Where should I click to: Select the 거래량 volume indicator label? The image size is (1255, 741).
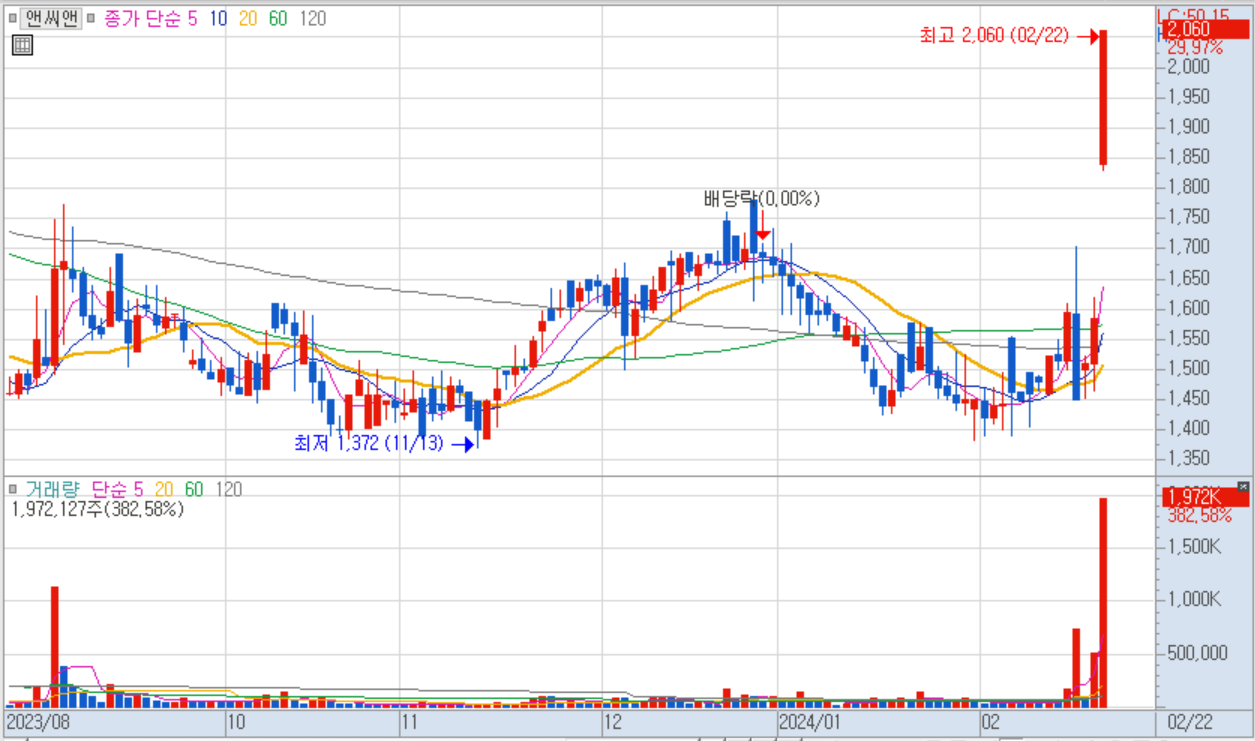tap(52, 489)
